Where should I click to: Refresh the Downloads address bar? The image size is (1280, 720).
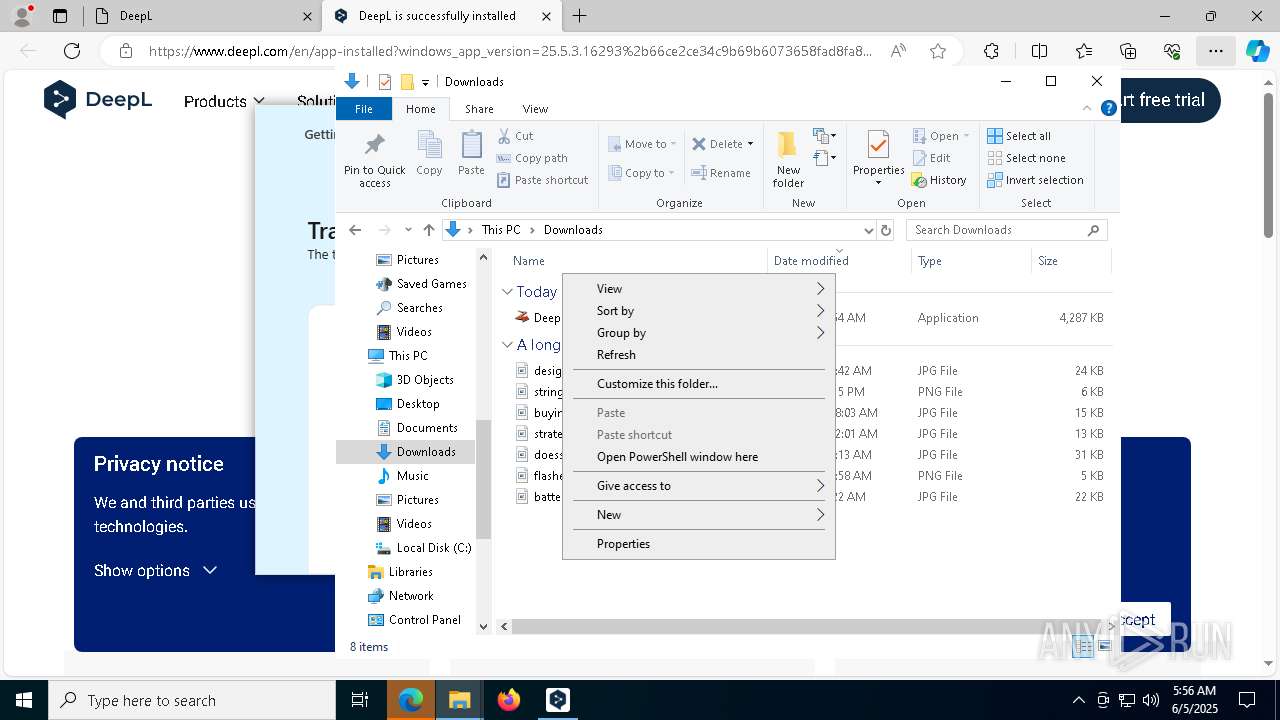pyautogui.click(x=885, y=230)
